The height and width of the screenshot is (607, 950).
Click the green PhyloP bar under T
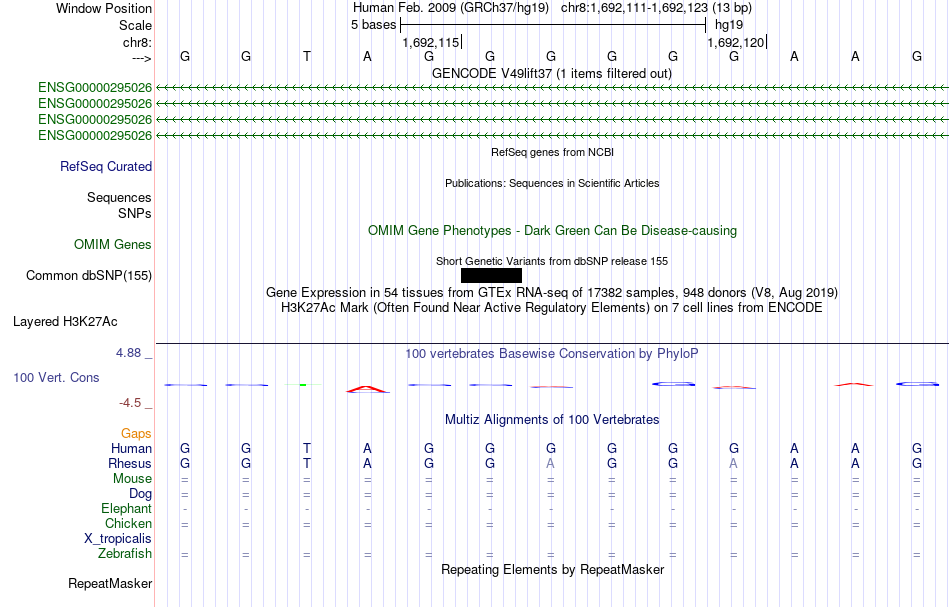(303, 385)
